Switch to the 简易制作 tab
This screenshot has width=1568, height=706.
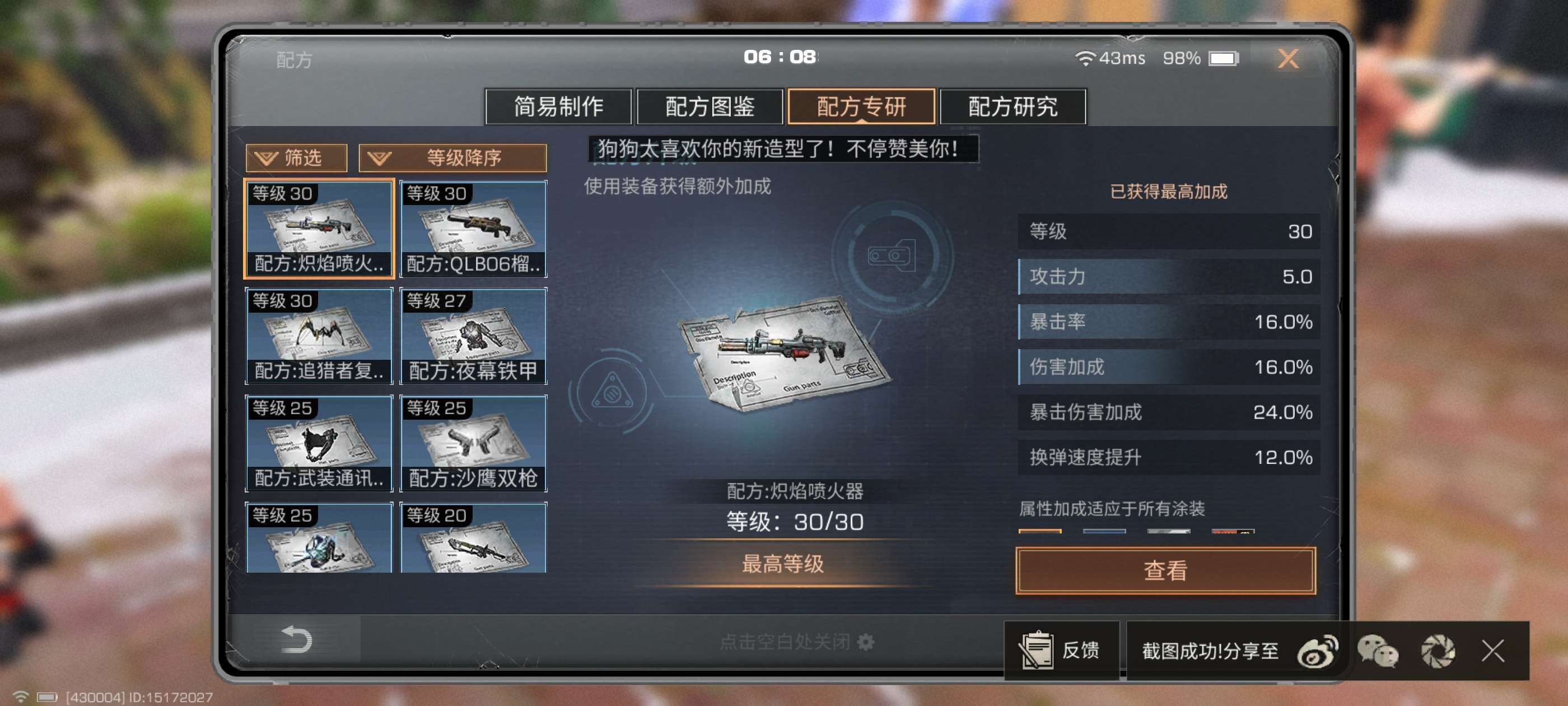[x=558, y=106]
